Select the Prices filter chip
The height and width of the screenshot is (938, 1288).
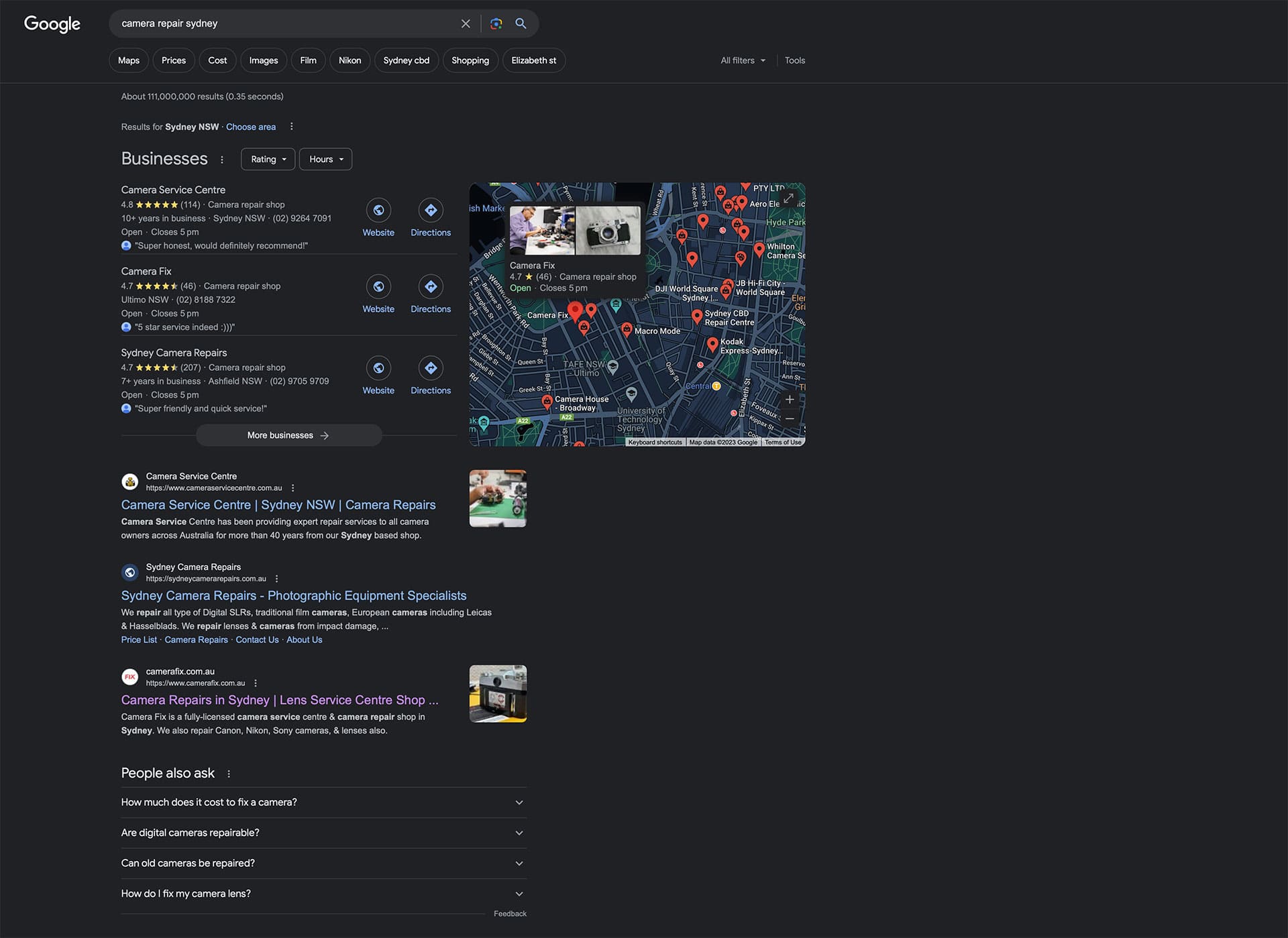[x=174, y=60]
